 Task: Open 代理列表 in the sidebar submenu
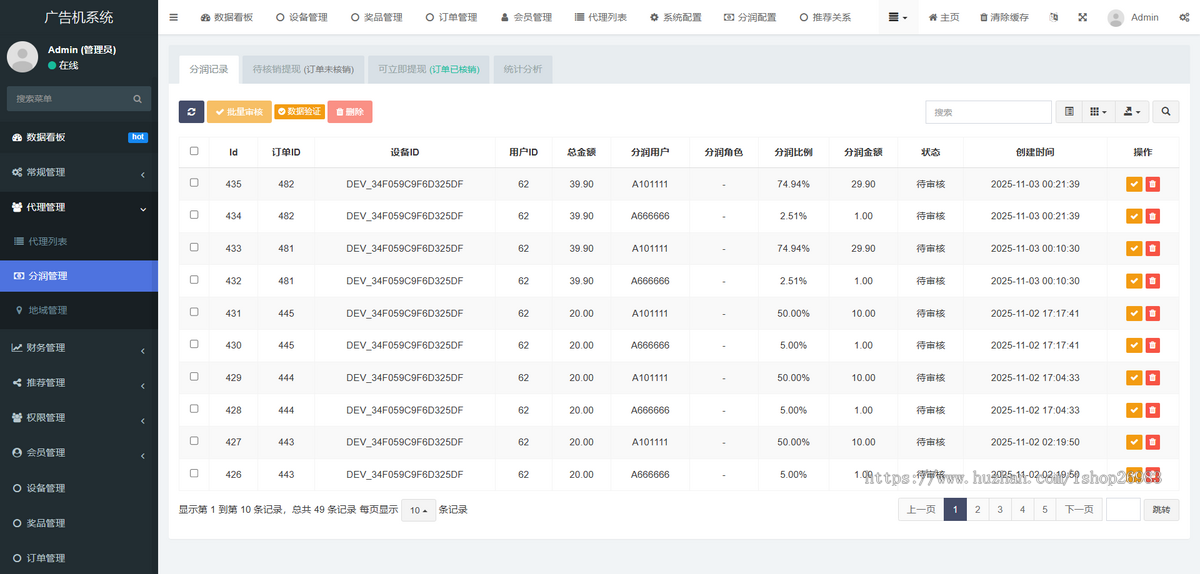(x=79, y=242)
